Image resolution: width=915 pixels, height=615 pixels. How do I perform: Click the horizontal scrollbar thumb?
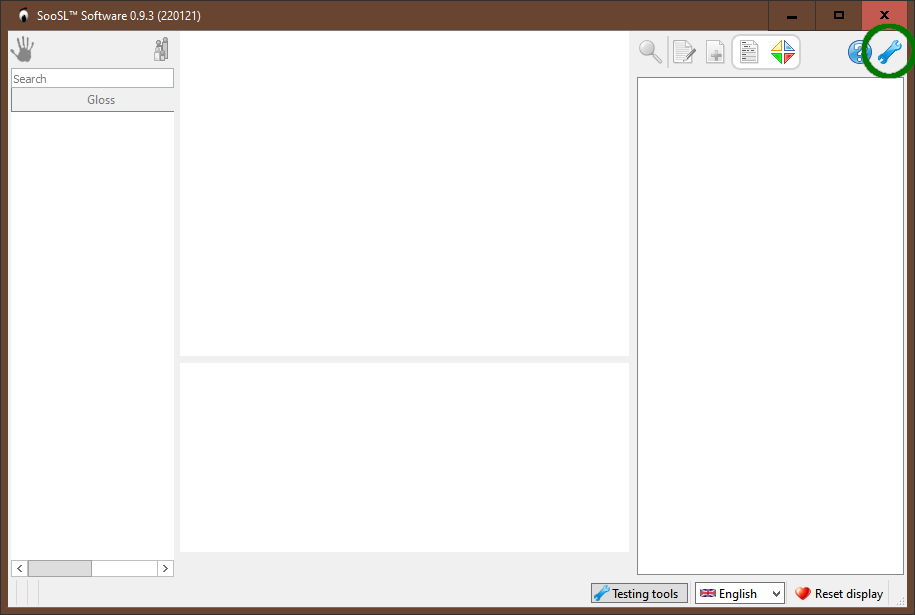(60, 568)
